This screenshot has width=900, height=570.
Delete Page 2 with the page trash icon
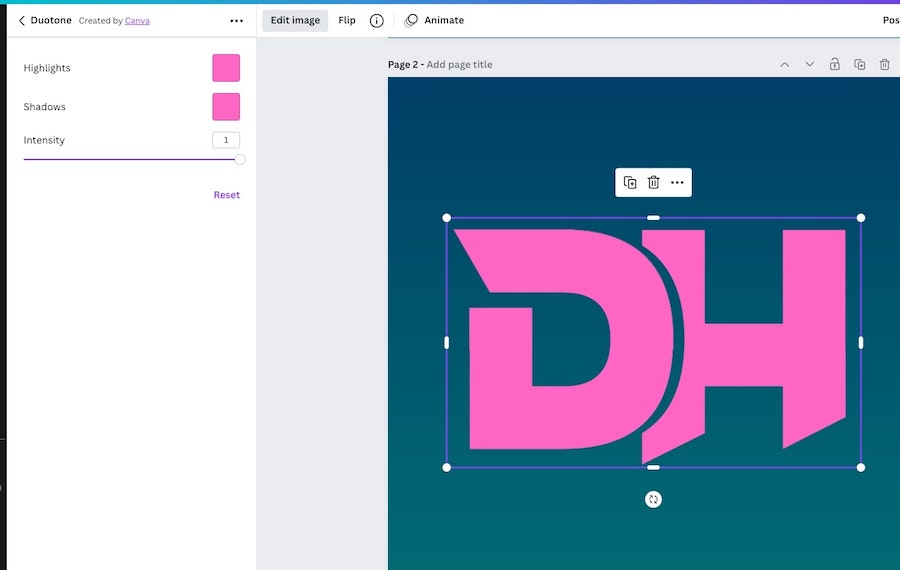coord(884,64)
